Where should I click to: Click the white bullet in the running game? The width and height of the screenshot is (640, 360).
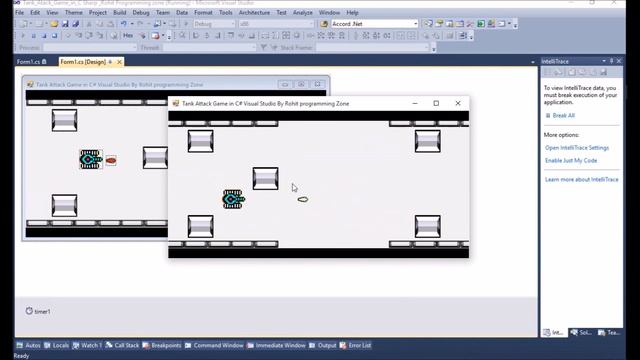tap(303, 199)
